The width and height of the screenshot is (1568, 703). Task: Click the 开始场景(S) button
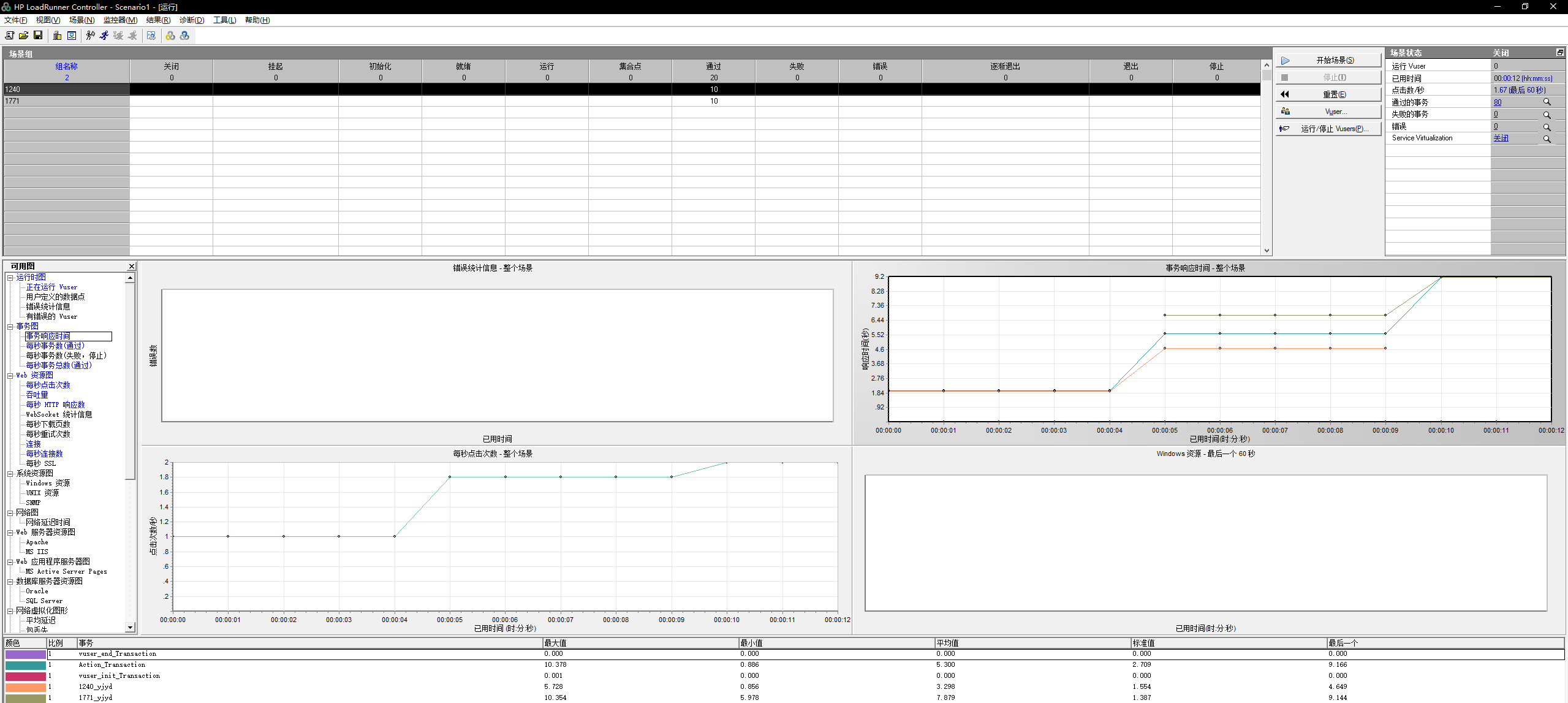[1328, 60]
